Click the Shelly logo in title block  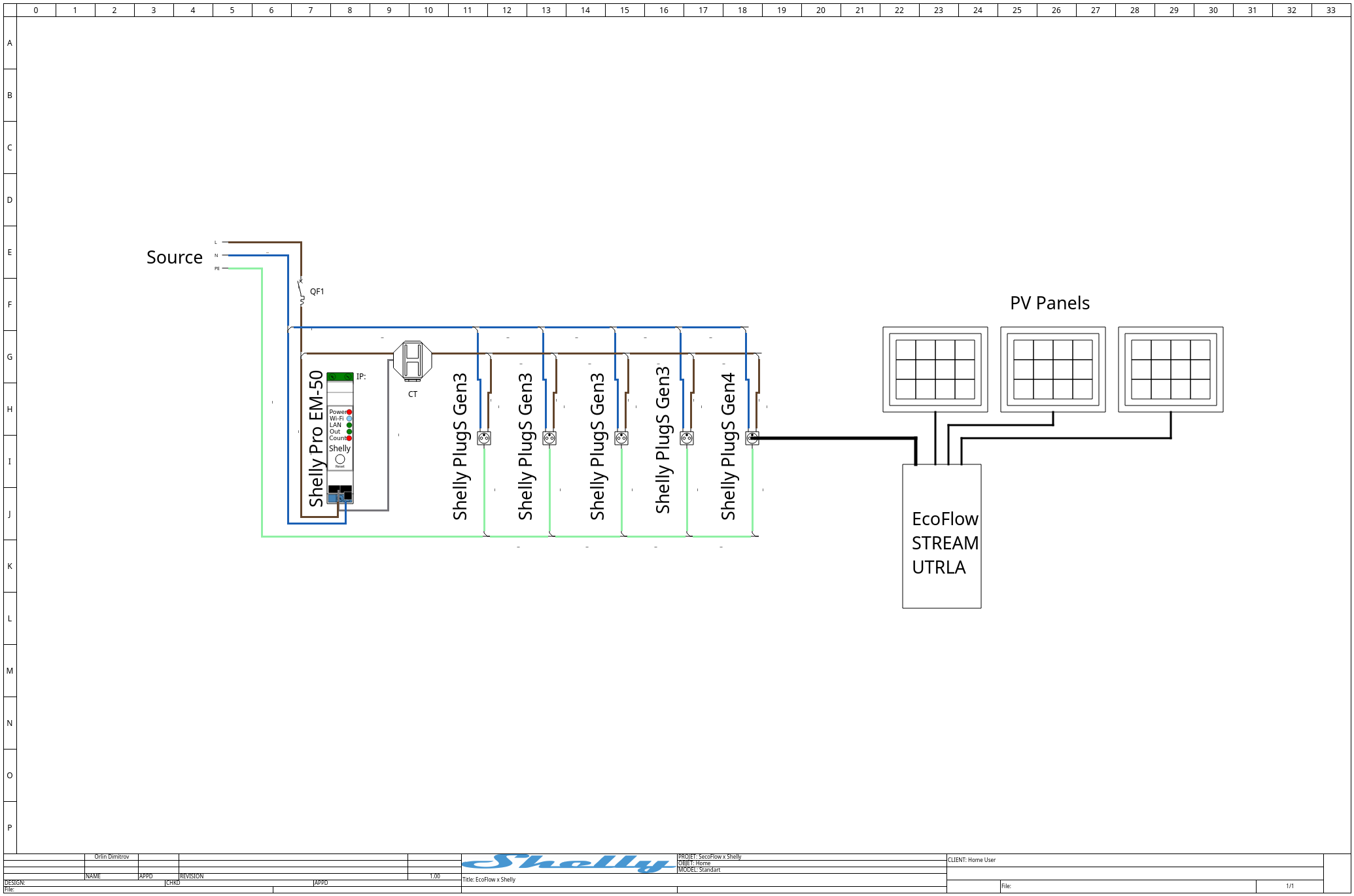pyautogui.click(x=569, y=863)
